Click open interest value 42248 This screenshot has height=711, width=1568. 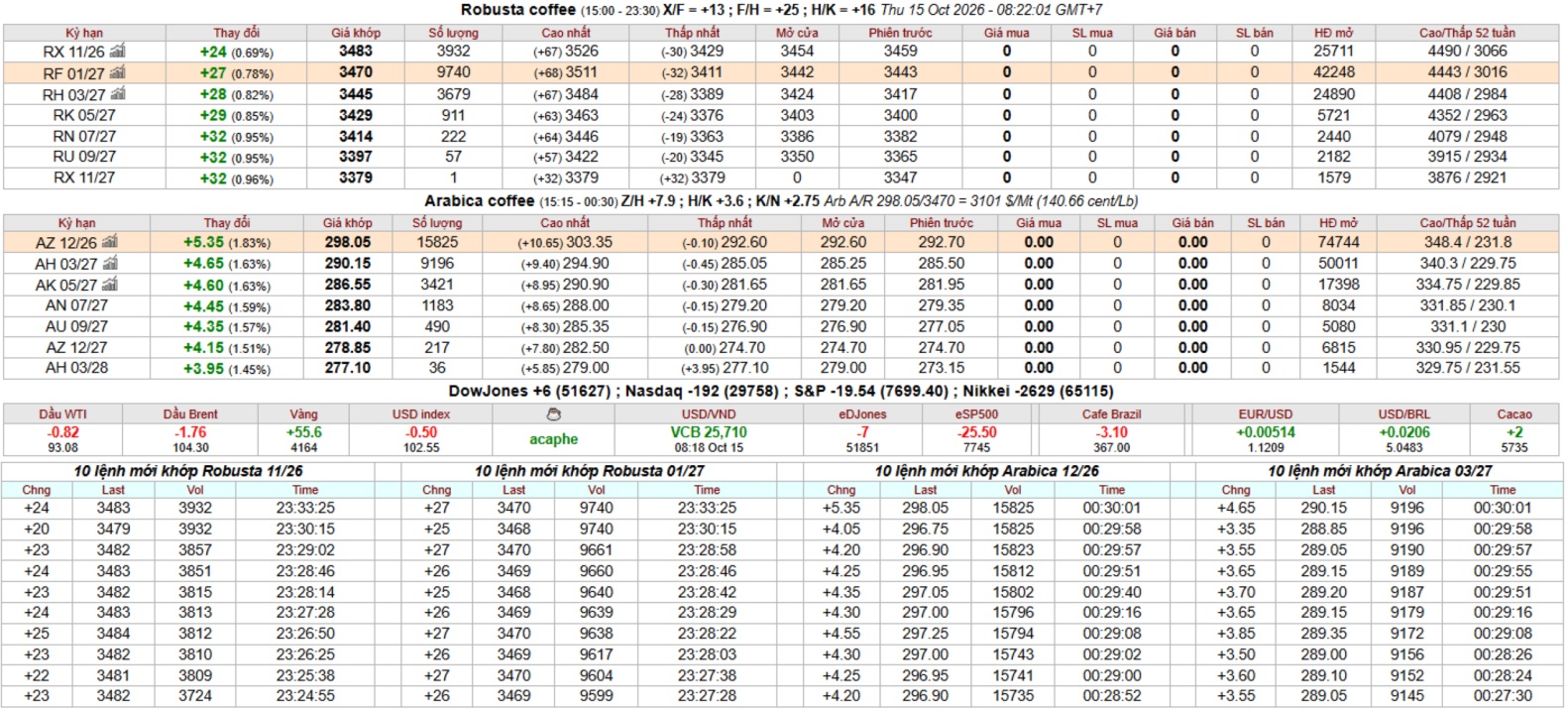(1333, 72)
